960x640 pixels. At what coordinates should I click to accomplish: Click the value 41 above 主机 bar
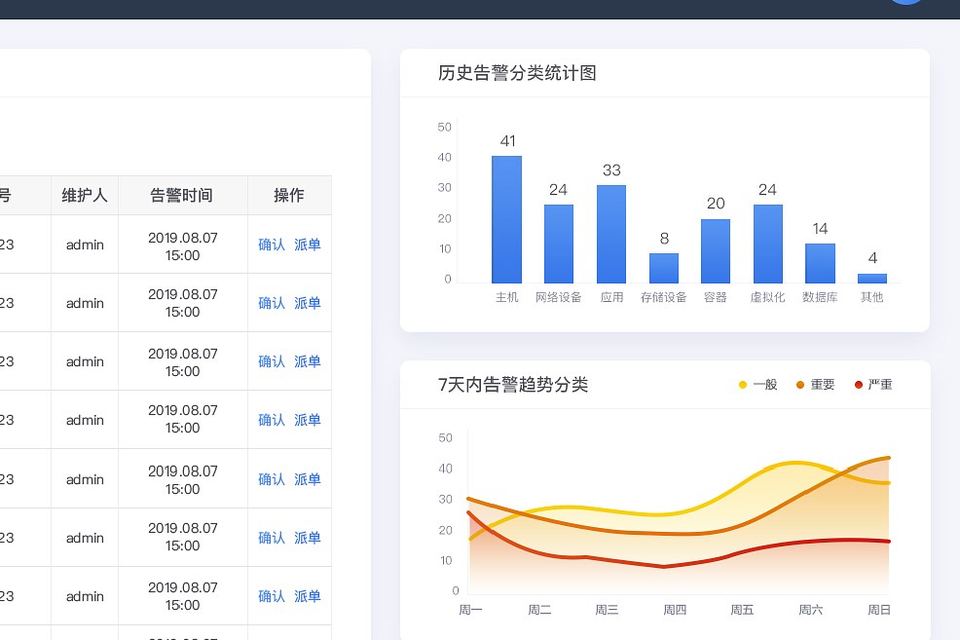(x=508, y=141)
